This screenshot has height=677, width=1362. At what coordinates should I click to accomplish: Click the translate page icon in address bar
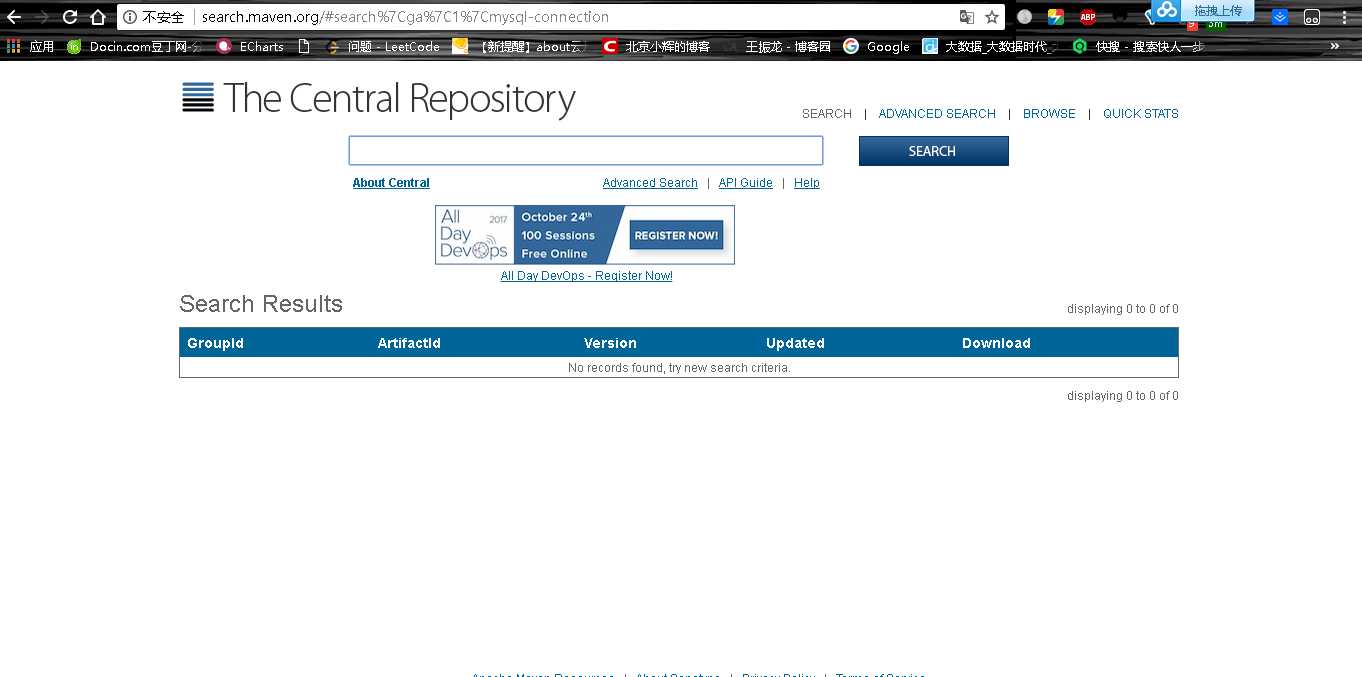pyautogui.click(x=966, y=17)
